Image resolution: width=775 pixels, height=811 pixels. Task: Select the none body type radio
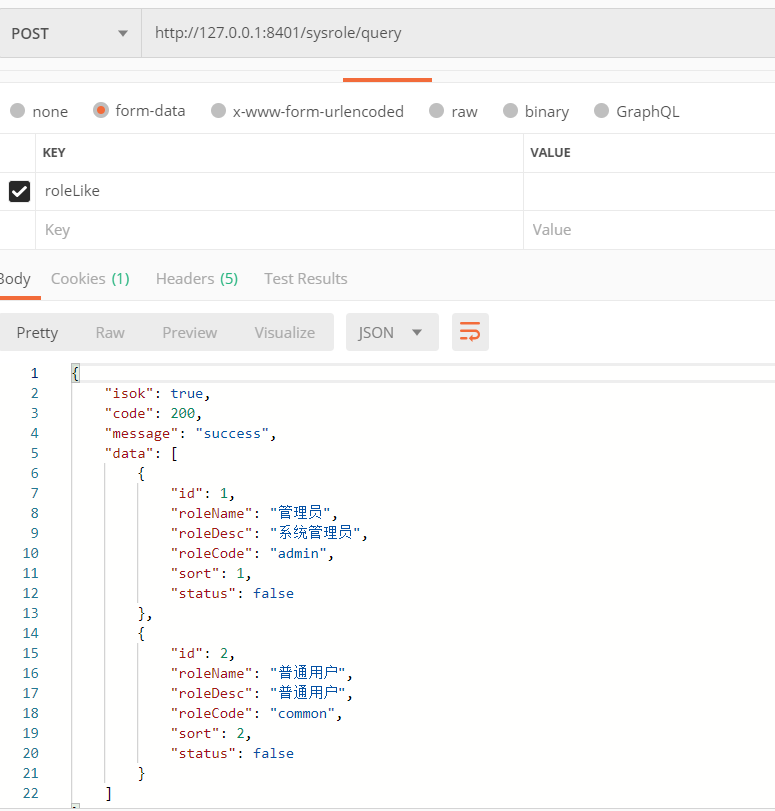(18, 111)
